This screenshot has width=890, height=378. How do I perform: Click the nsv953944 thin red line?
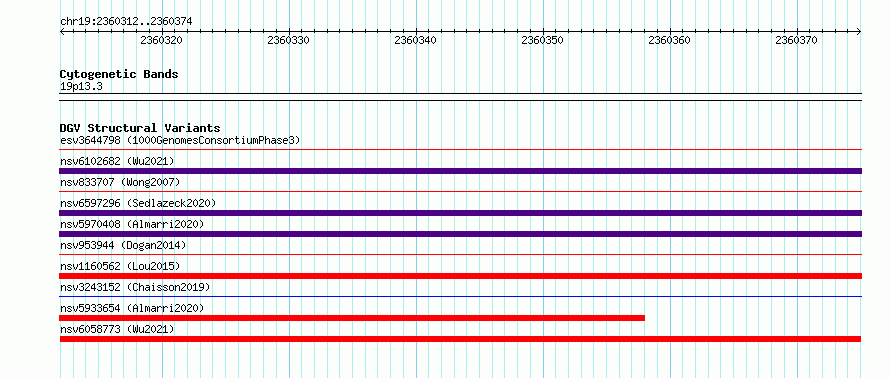(x=460, y=255)
